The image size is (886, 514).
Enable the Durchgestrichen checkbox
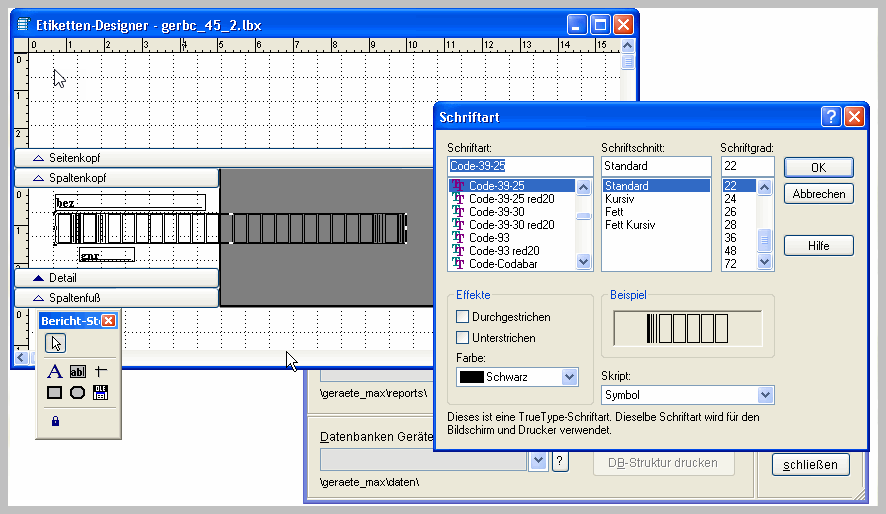point(463,317)
